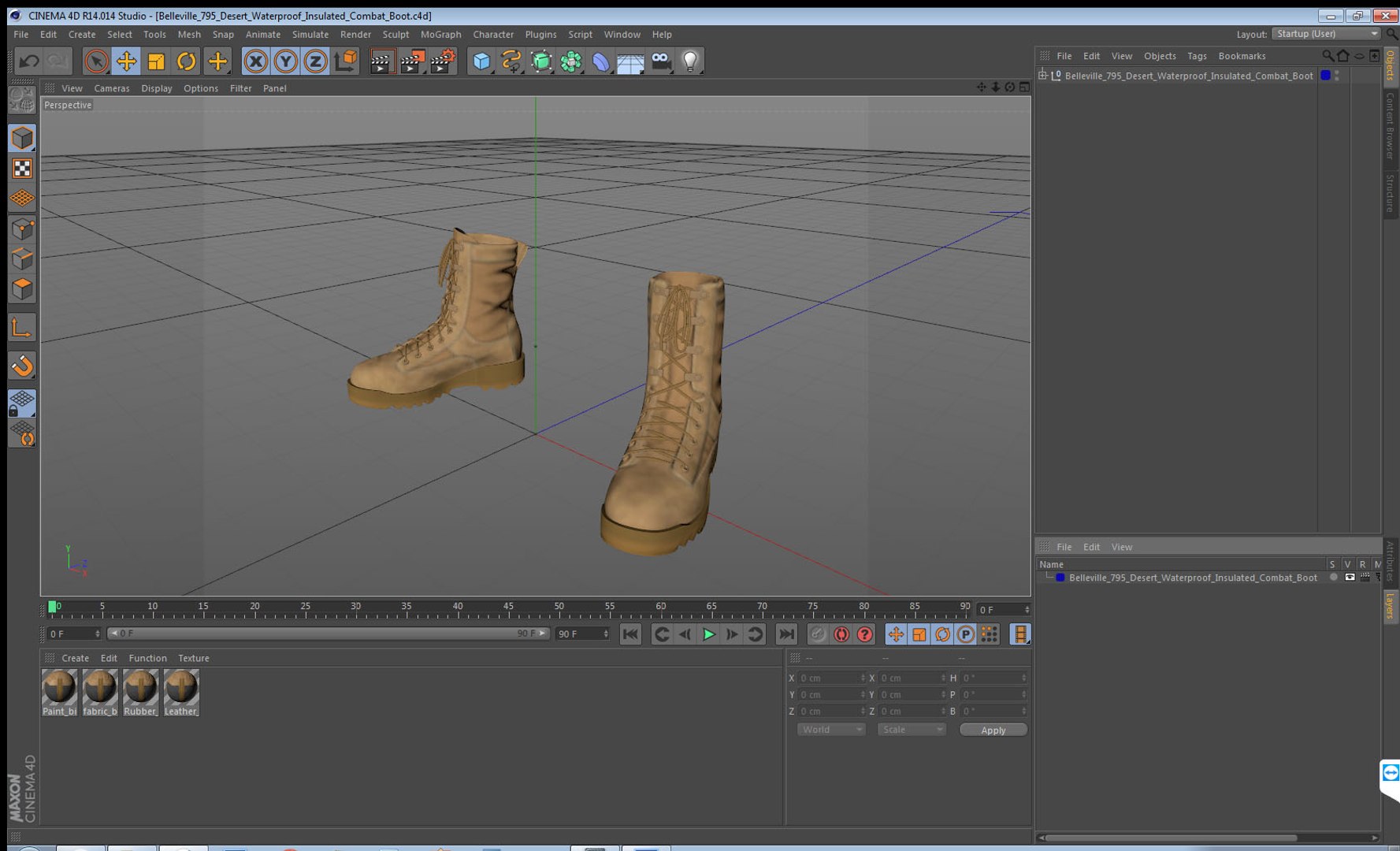The width and height of the screenshot is (1400, 851).
Task: Toggle layer visibility eye for Belleville layer
Action: (1350, 578)
